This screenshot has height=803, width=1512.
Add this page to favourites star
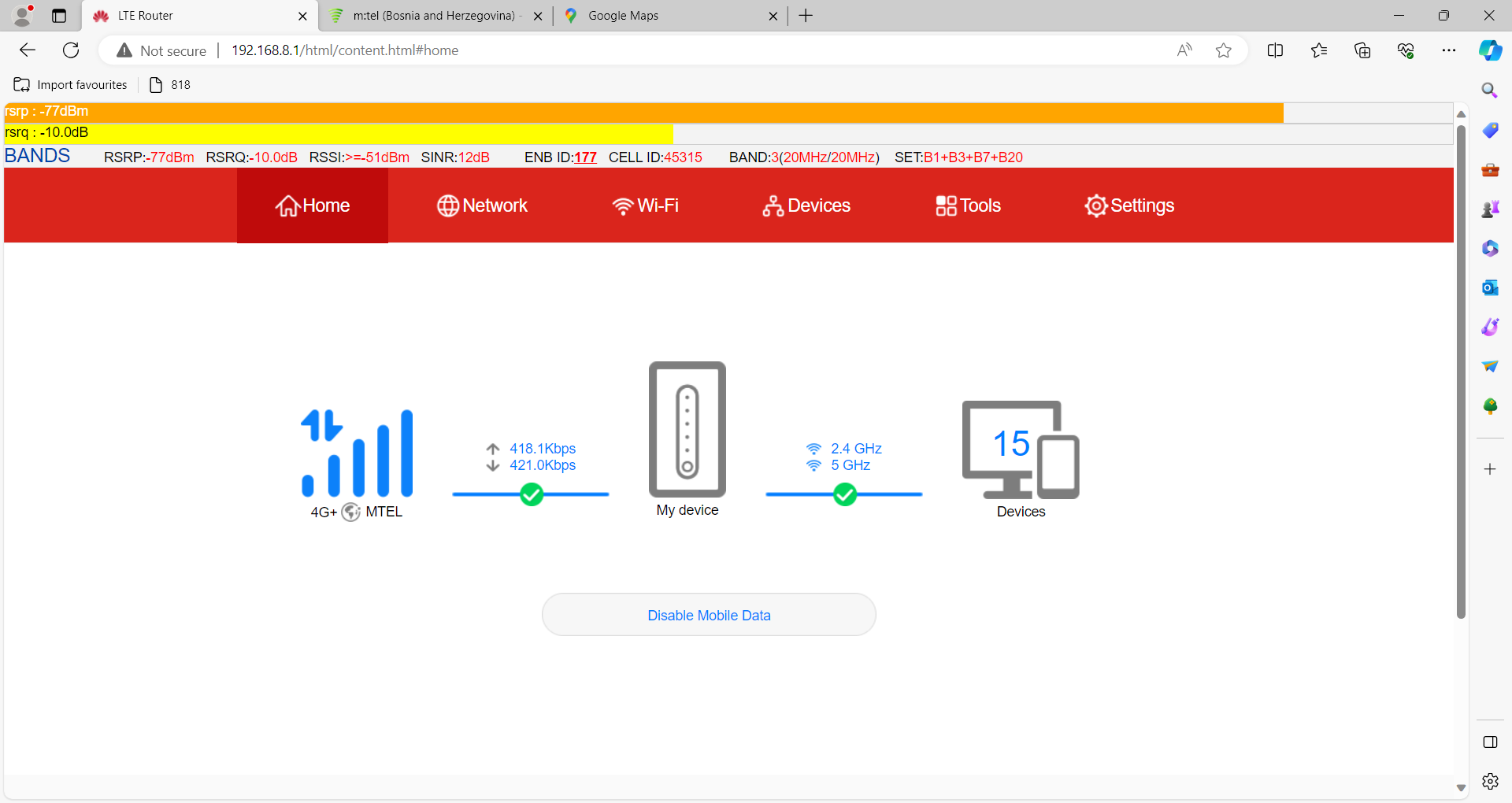pos(1223,50)
